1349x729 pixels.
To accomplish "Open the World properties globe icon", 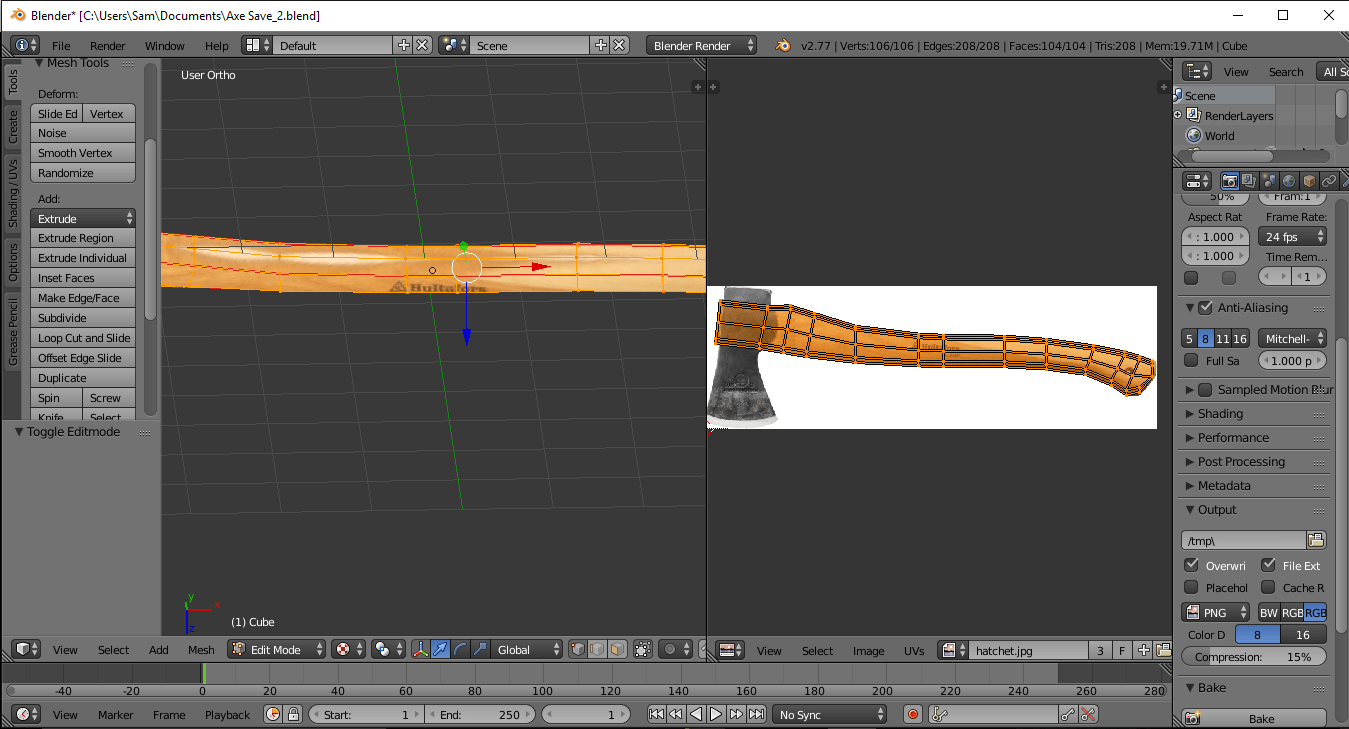I will [1288, 182].
